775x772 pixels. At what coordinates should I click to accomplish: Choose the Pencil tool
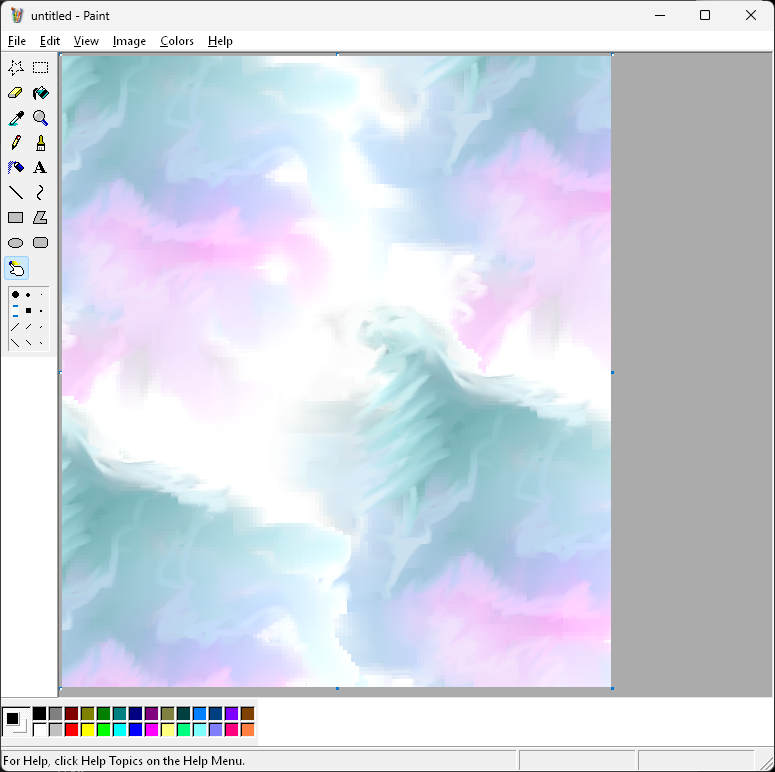tap(16, 143)
